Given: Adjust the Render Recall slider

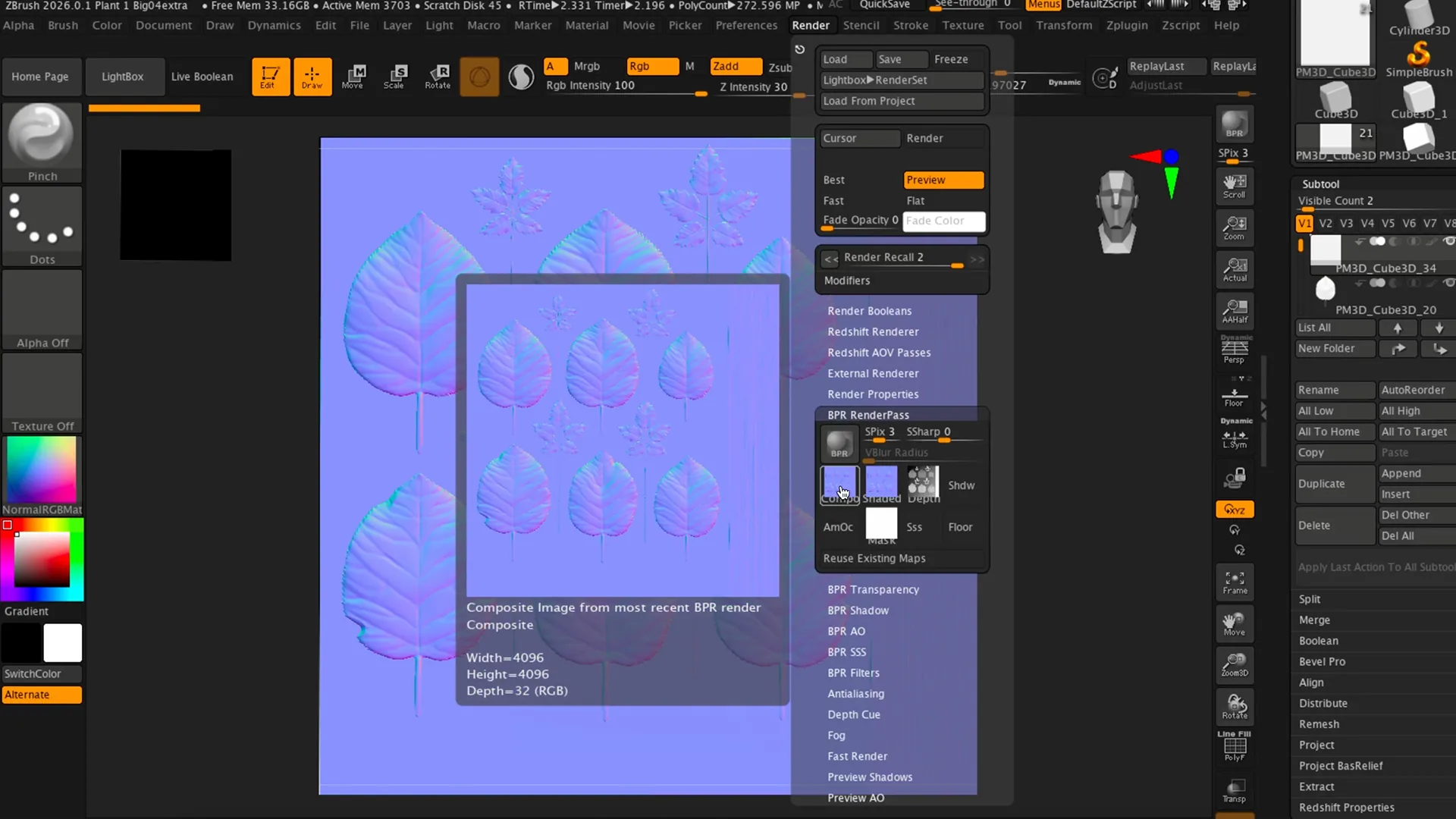Looking at the screenshot, I should click(902, 259).
